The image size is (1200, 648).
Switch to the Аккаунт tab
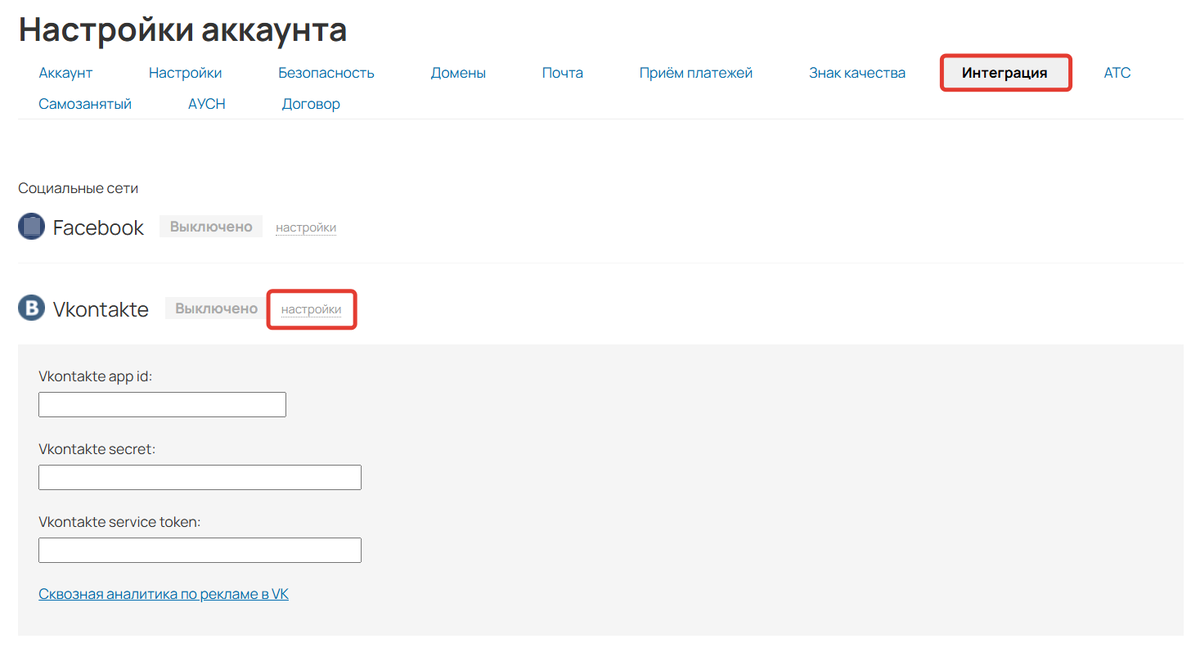coord(65,72)
